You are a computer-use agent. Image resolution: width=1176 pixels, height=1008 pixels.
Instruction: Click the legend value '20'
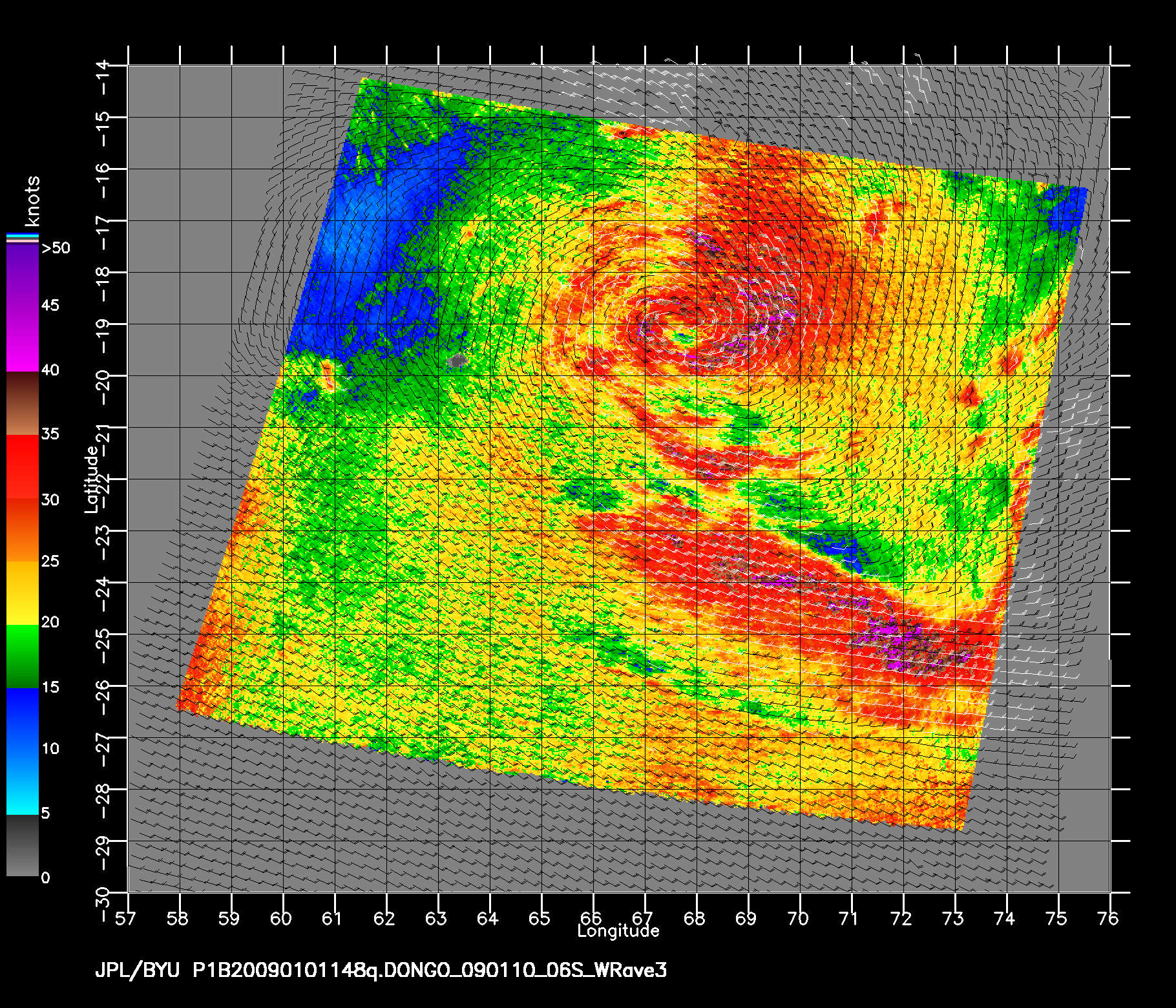50,622
